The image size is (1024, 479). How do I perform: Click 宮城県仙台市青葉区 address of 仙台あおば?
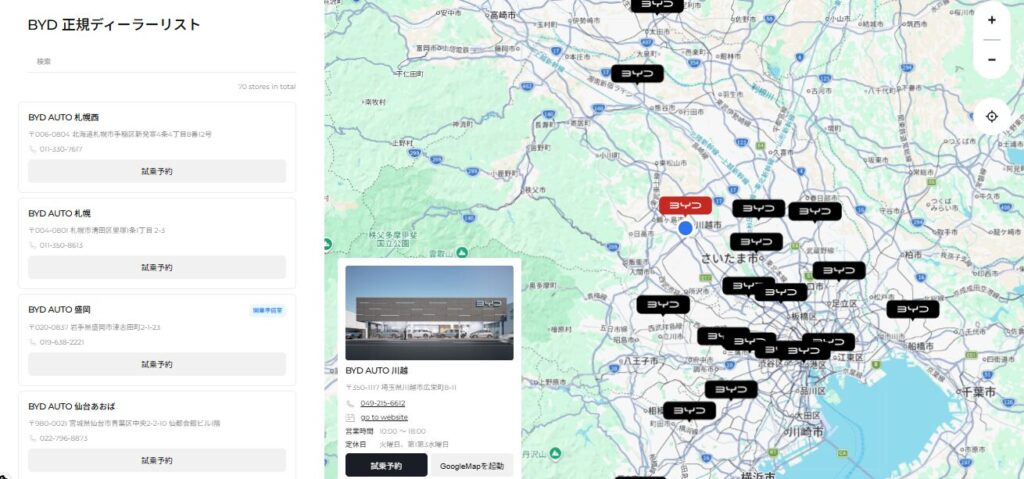(x=124, y=423)
